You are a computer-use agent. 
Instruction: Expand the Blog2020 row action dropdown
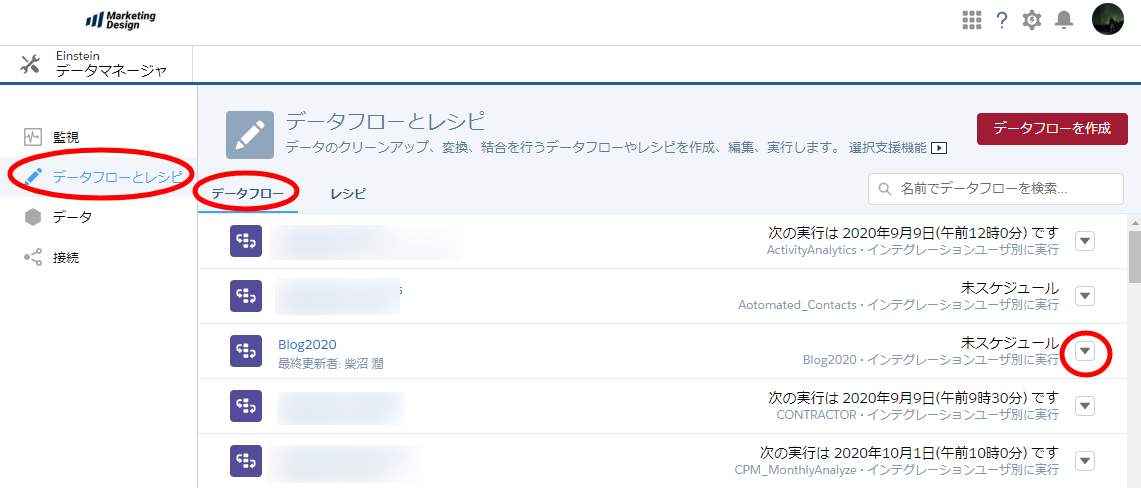point(1086,351)
